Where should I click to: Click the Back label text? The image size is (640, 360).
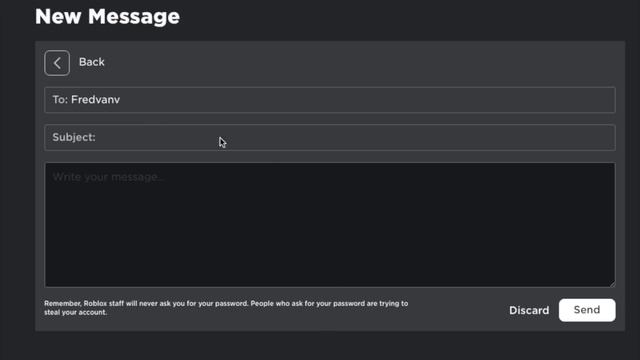(x=91, y=62)
